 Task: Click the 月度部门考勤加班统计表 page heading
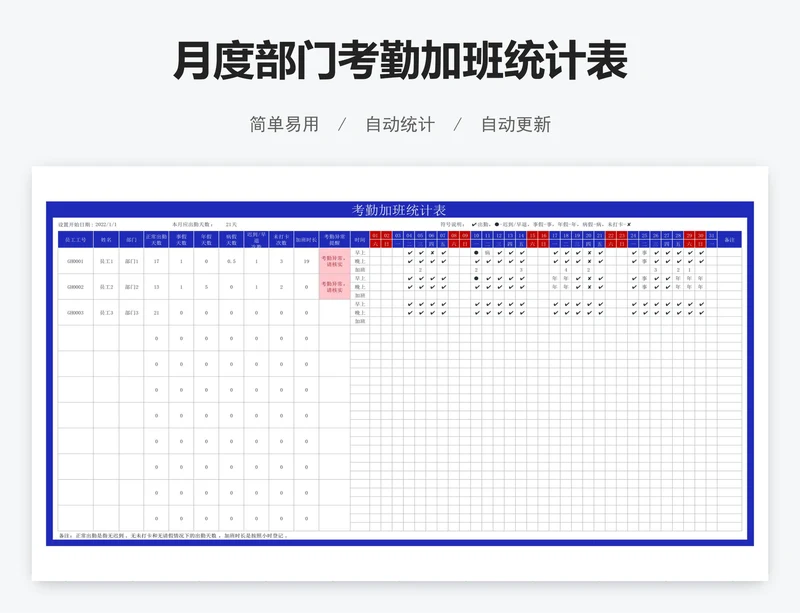(400, 62)
